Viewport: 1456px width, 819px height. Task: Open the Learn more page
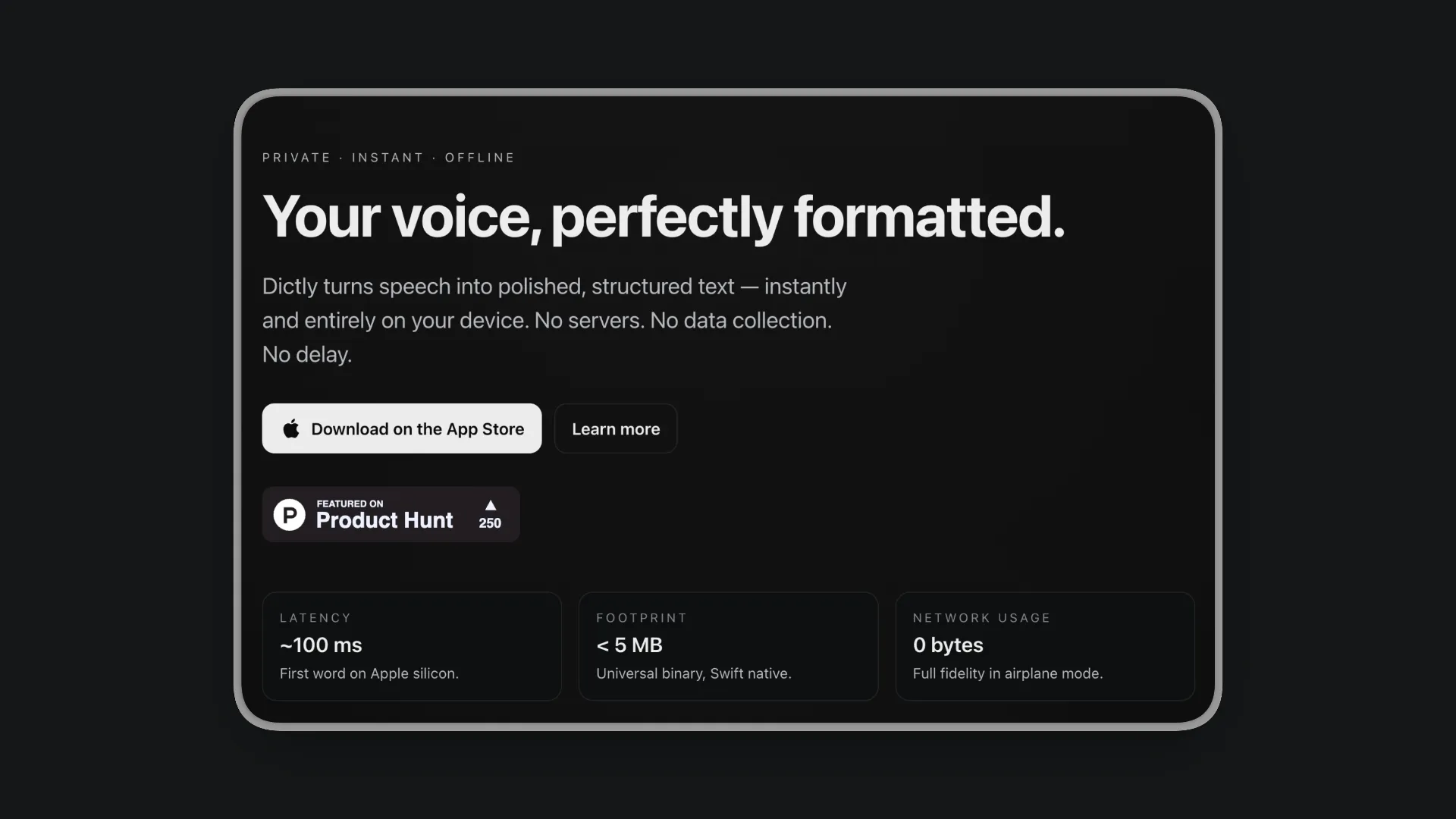click(x=615, y=428)
